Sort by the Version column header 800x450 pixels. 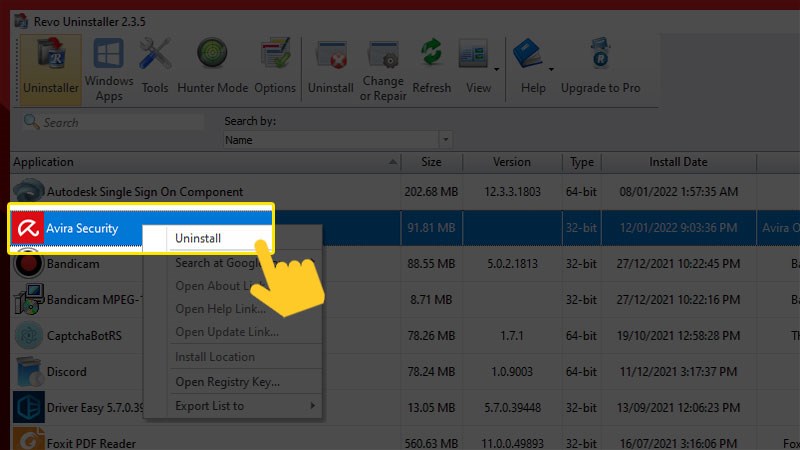(x=512, y=162)
